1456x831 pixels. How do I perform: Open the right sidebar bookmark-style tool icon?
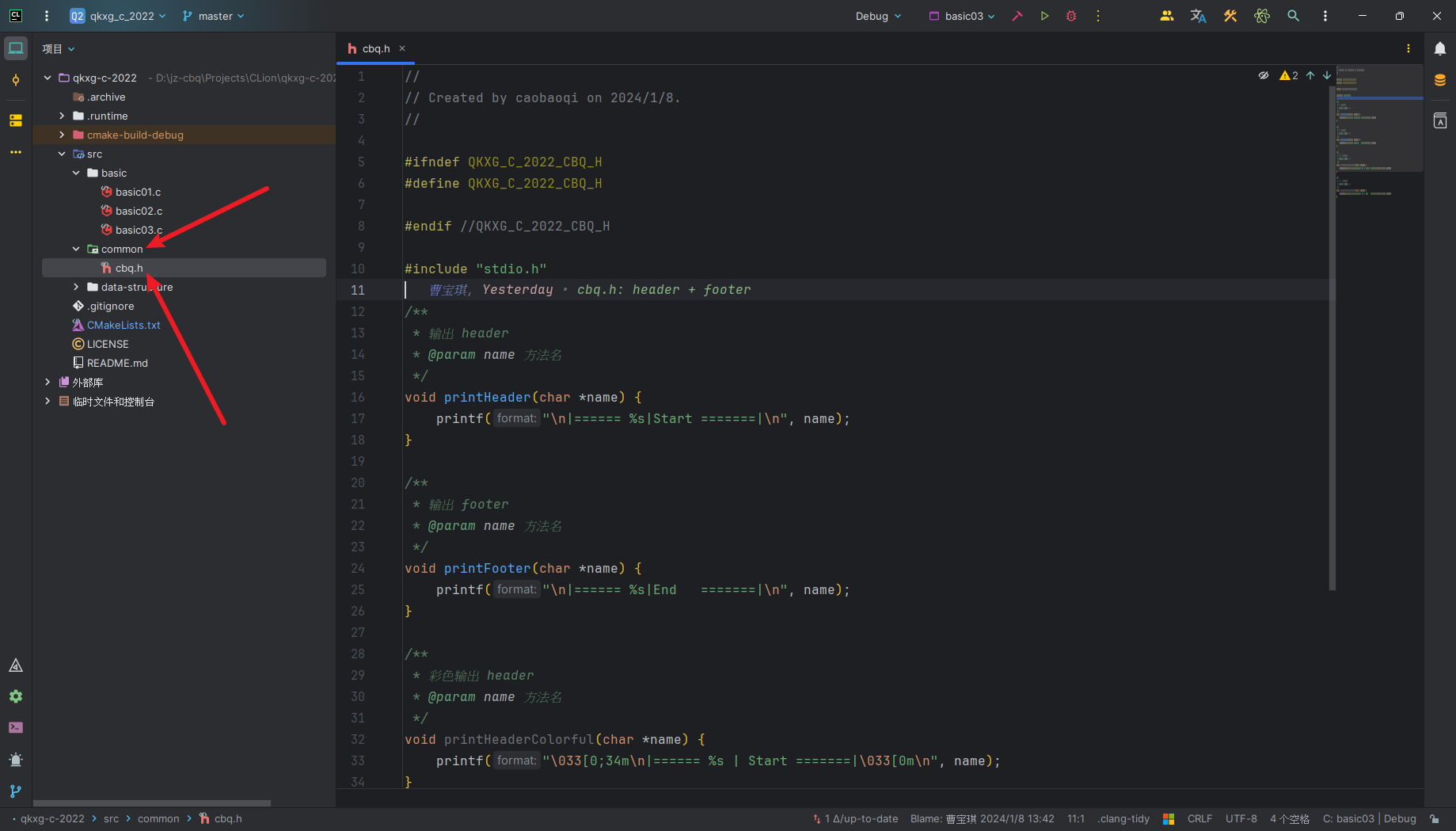(x=1440, y=120)
